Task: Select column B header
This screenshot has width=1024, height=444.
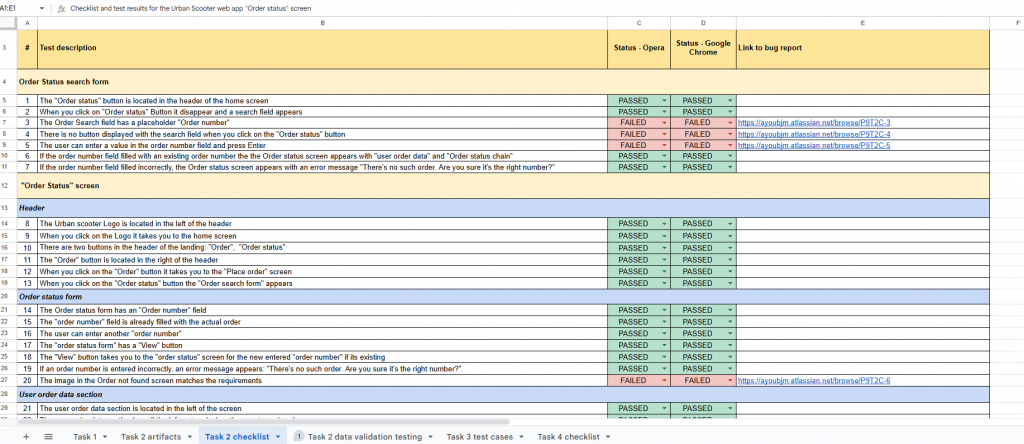Action: point(321,22)
